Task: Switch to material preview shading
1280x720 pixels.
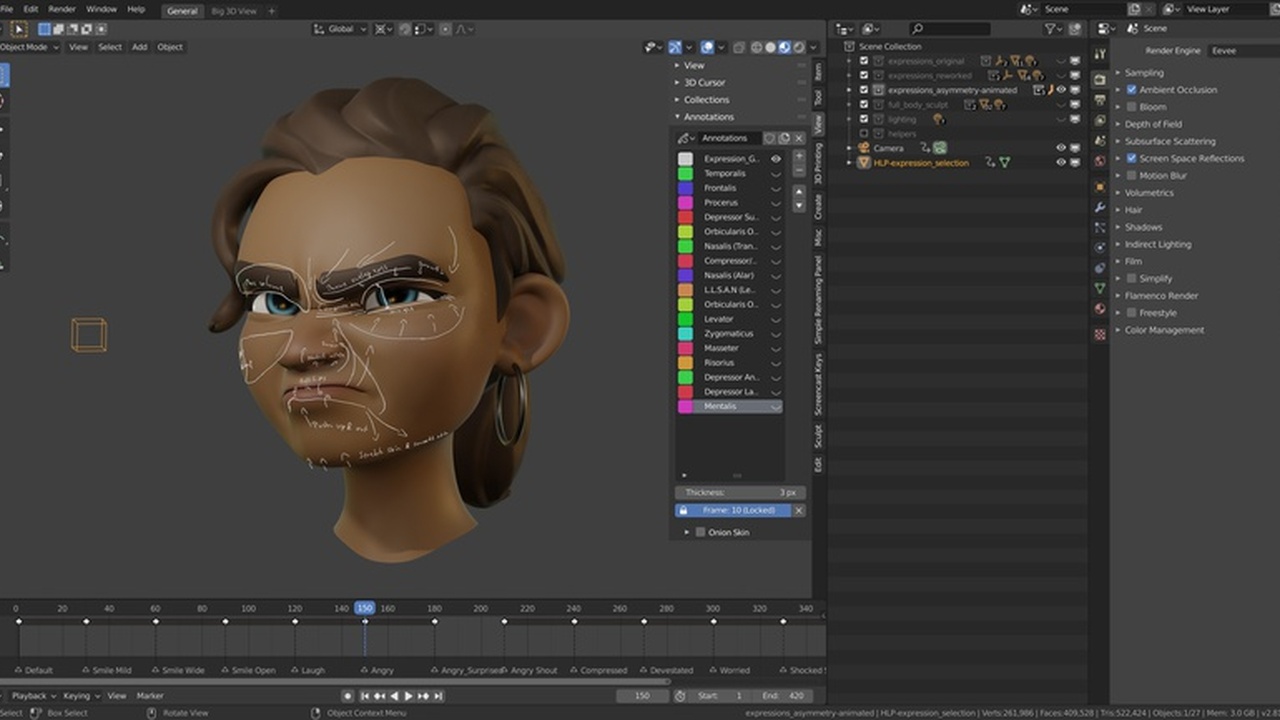Action: pos(785,46)
